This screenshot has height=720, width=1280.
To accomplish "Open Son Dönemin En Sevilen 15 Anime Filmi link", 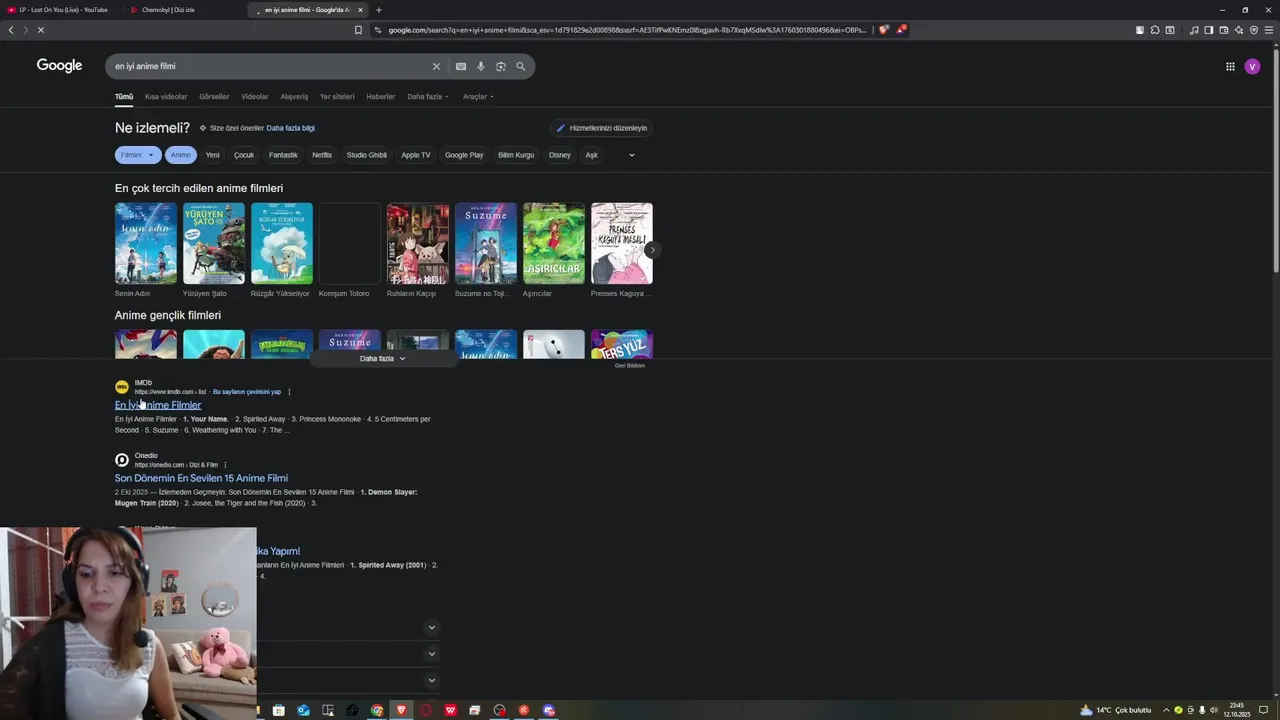I will click(x=201, y=478).
